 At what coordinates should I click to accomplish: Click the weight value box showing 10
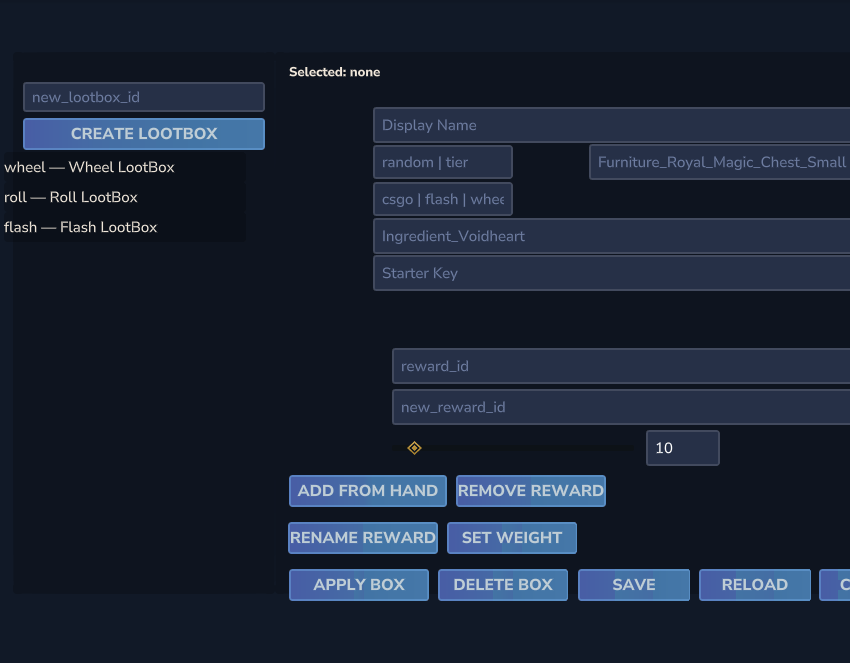[x=682, y=448]
